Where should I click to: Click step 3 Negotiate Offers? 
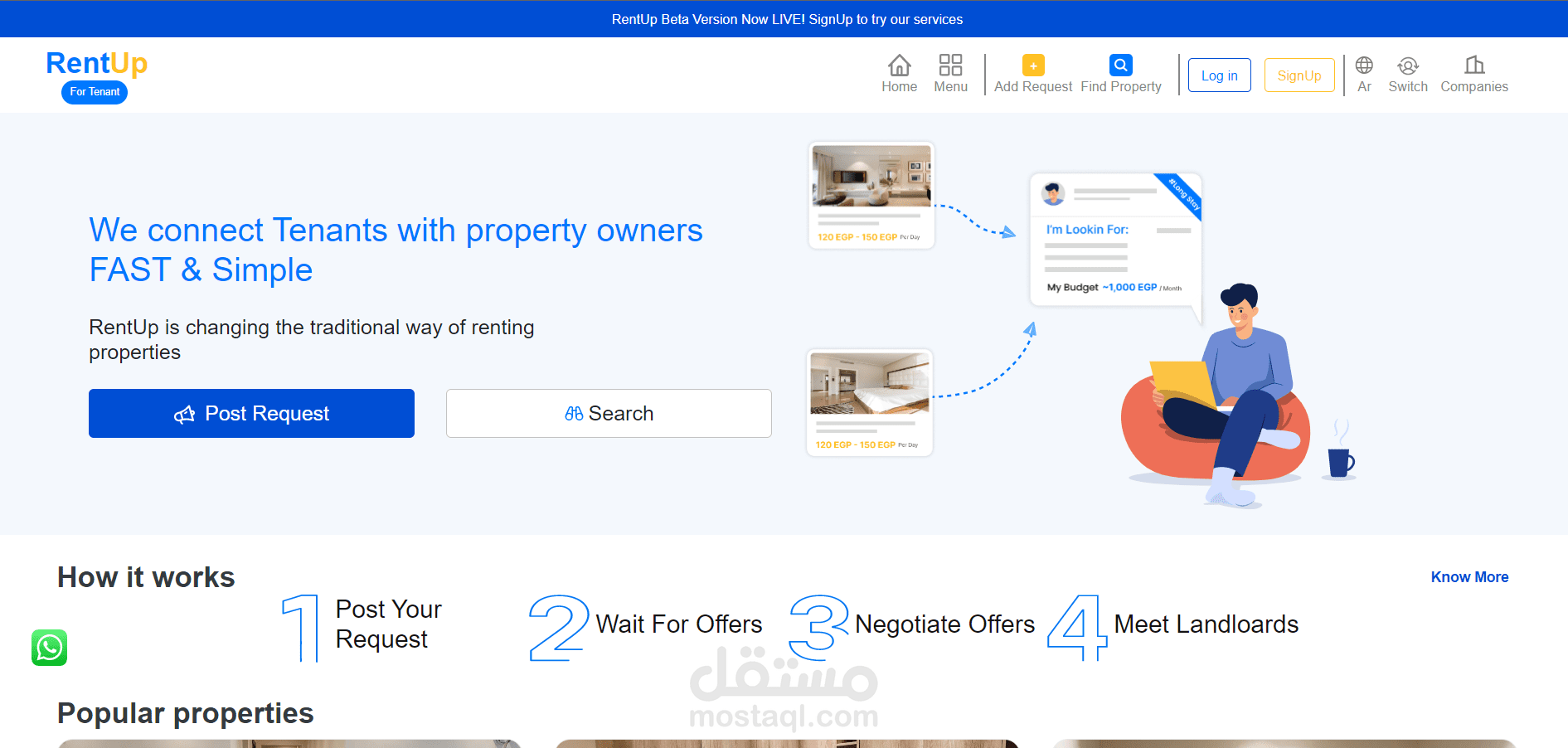point(912,627)
